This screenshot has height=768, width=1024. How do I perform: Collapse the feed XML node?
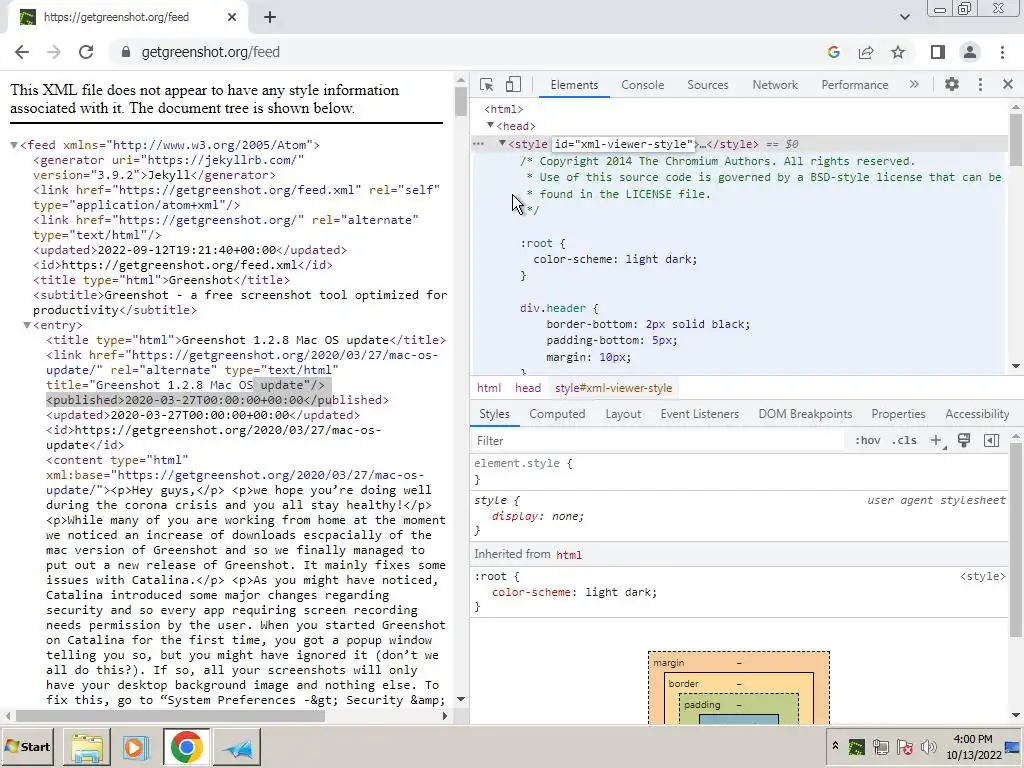14,145
